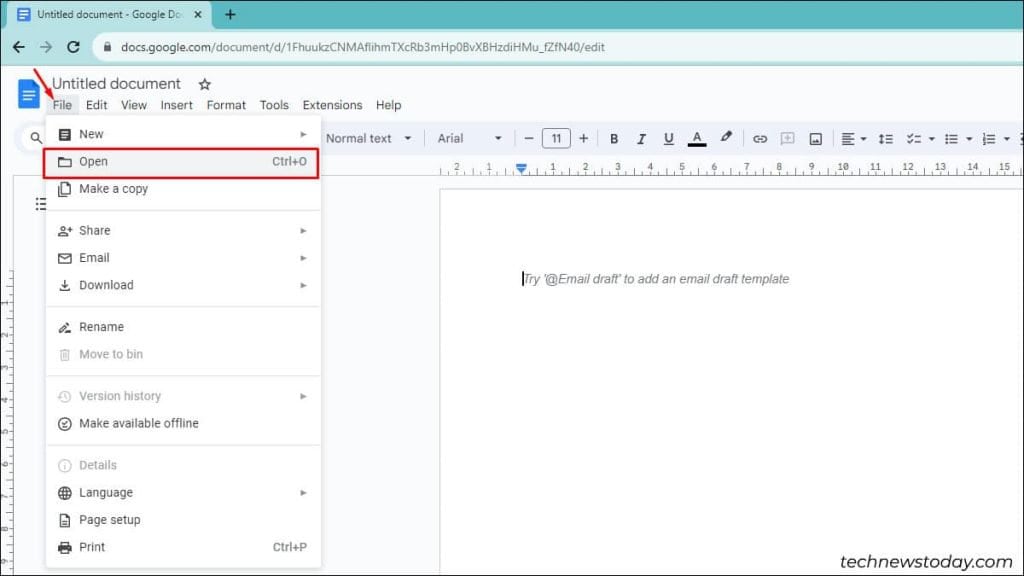1024x576 pixels.
Task: Select Make a copy
Action: 183,189
